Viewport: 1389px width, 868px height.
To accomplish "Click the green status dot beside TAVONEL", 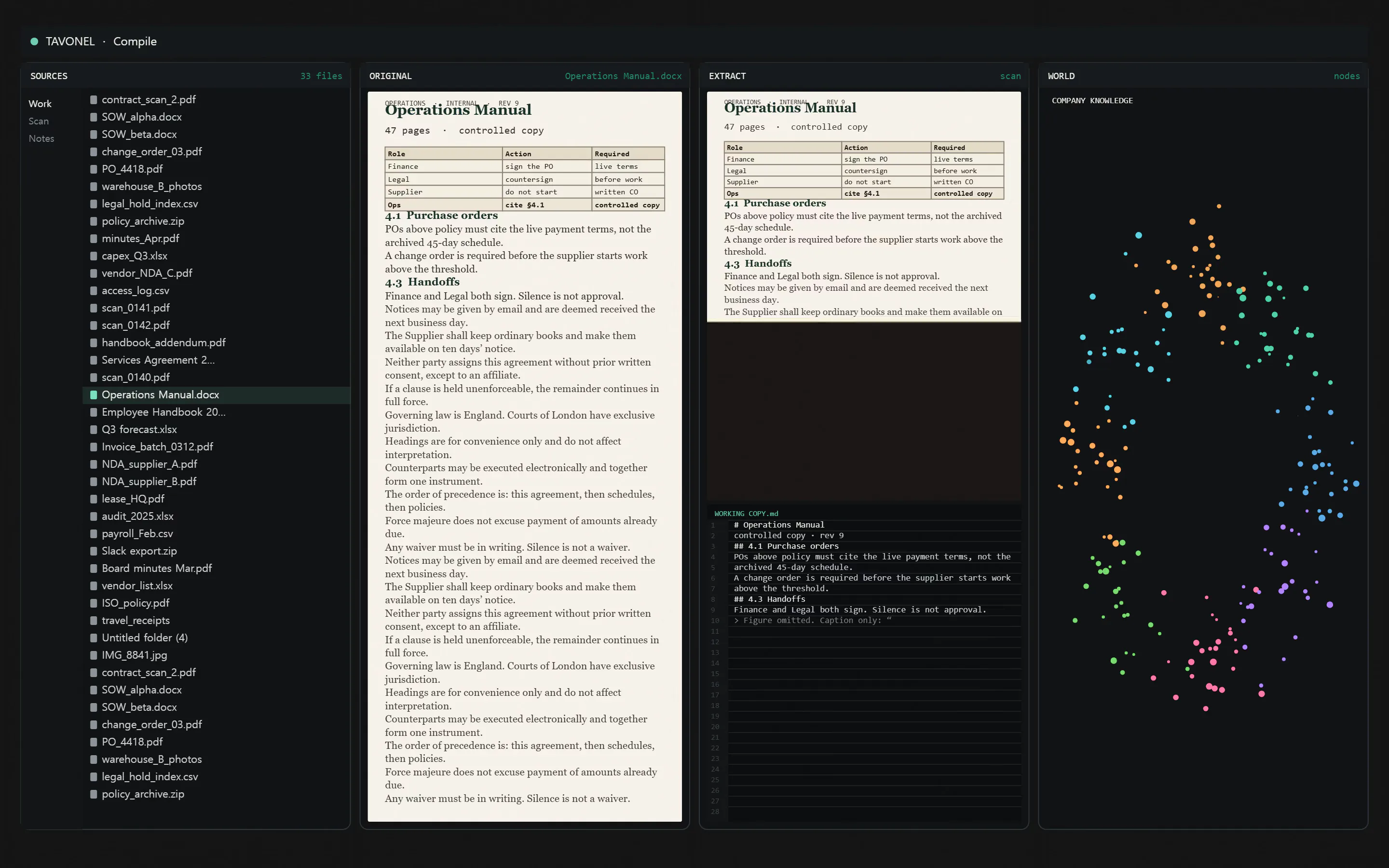I will pyautogui.click(x=34, y=41).
